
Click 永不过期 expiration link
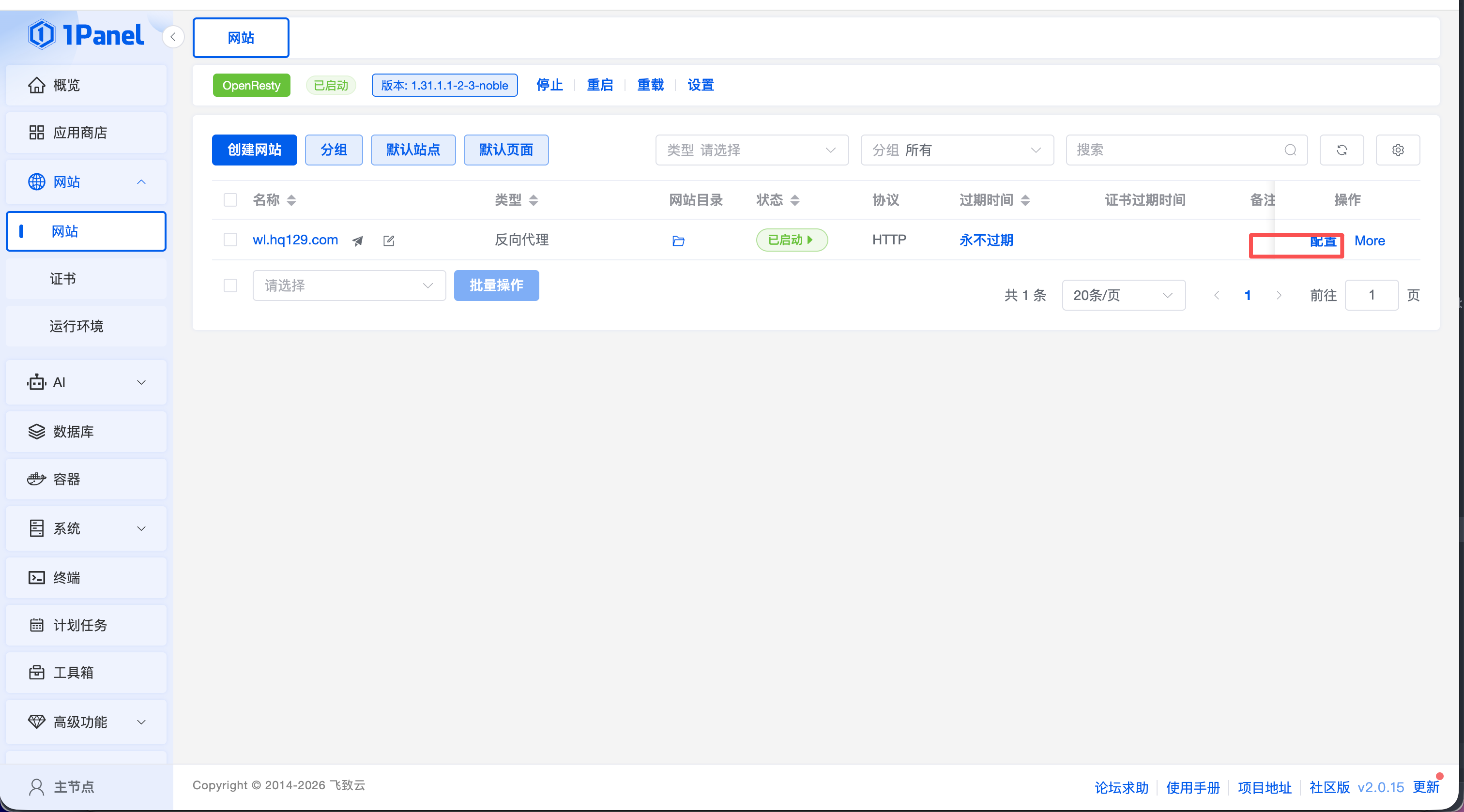(x=986, y=241)
